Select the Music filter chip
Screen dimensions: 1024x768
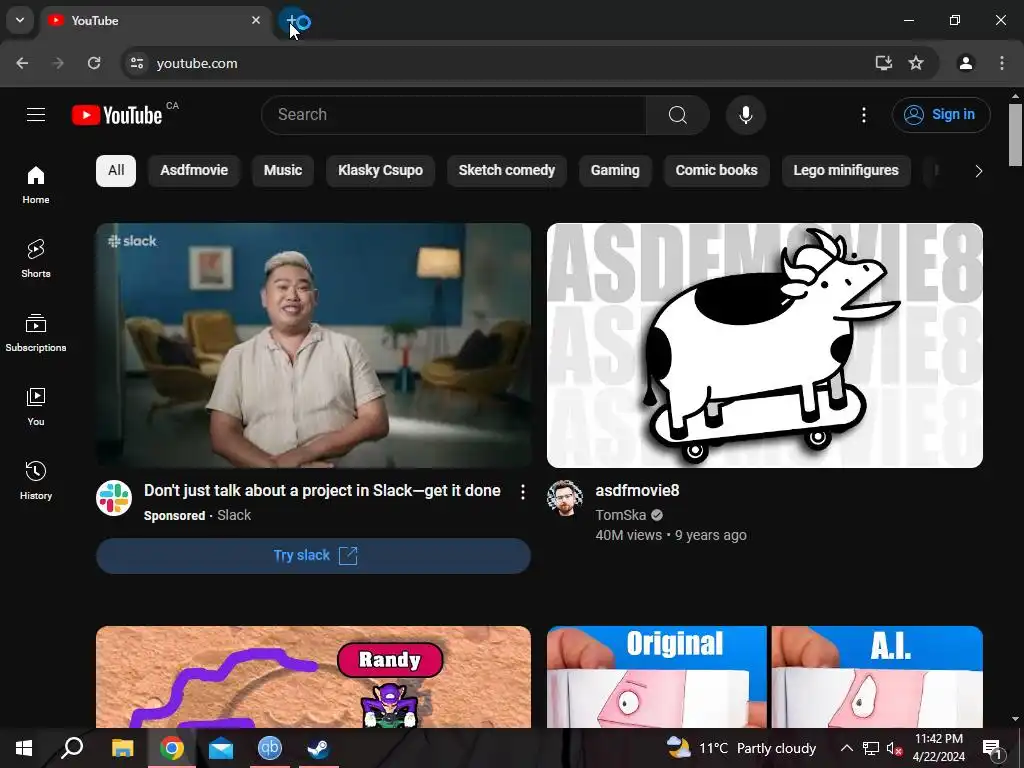pos(283,170)
